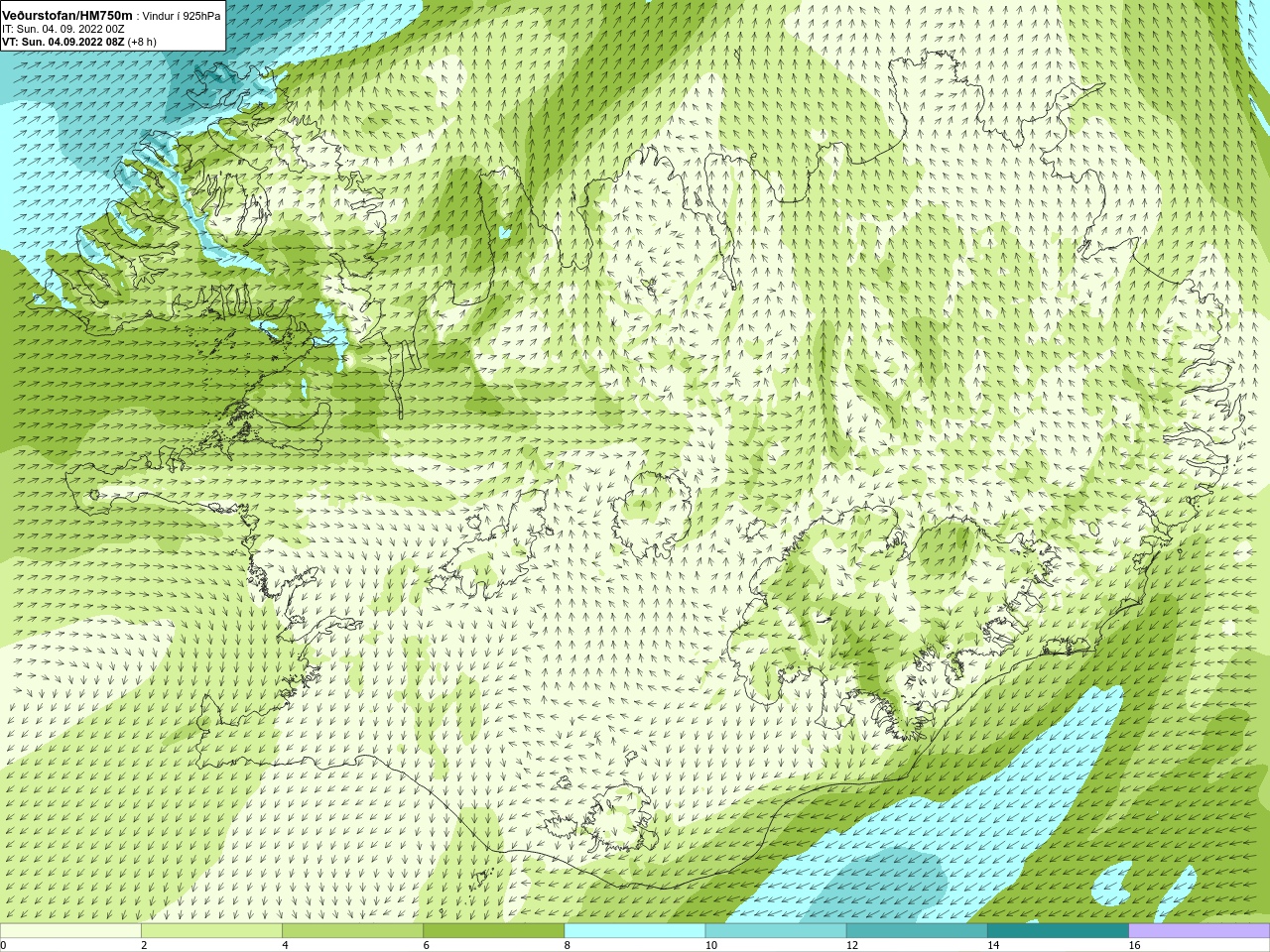Viewport: 1270px width, 952px height.
Task: Click the 10–12 legend color swatch
Action: click(x=776, y=931)
